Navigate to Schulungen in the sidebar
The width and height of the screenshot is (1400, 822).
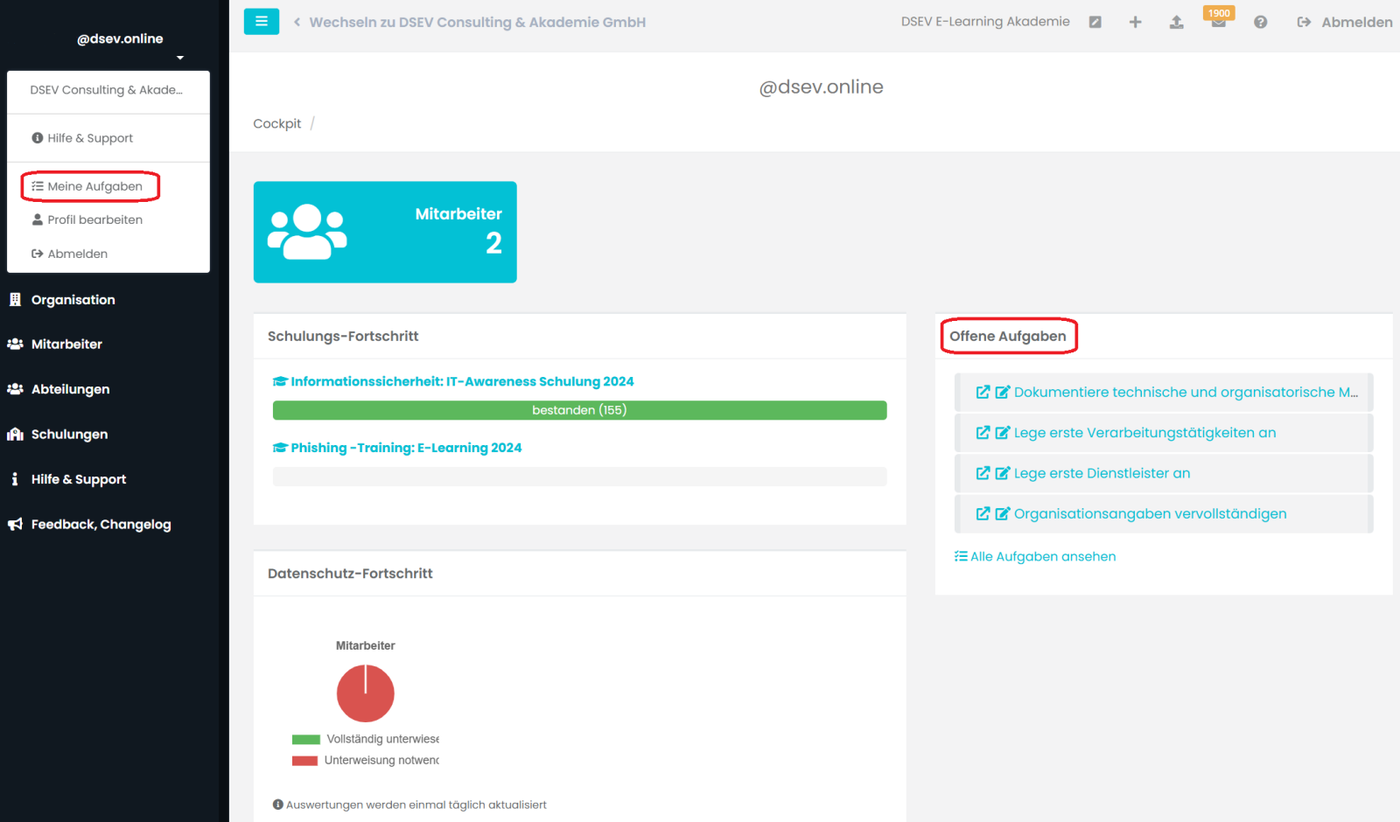point(58,434)
